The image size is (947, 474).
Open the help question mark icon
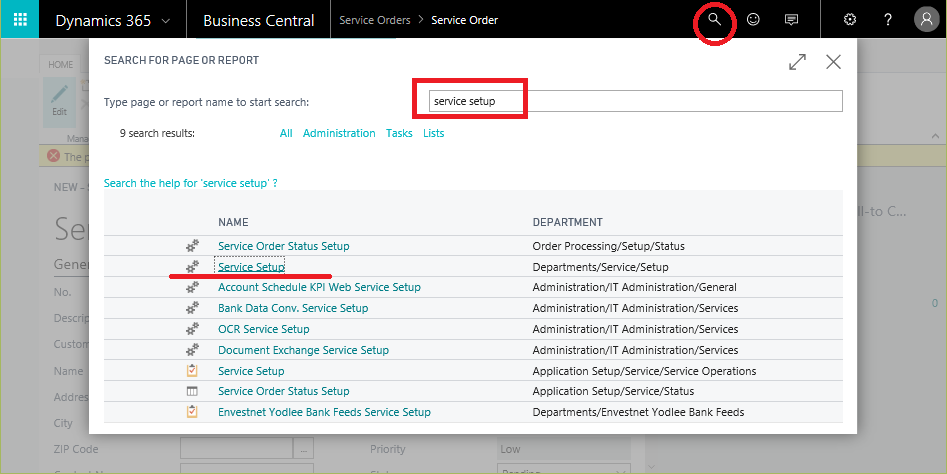888,19
